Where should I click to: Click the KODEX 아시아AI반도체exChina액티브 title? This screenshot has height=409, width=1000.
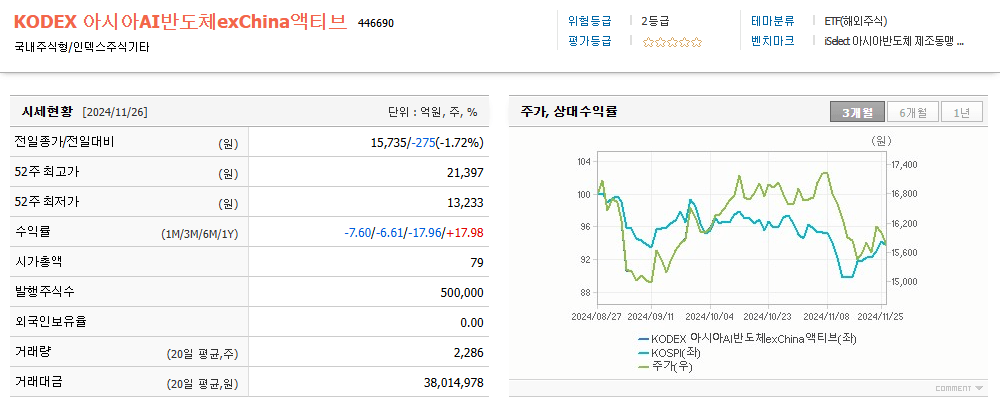click(x=180, y=22)
